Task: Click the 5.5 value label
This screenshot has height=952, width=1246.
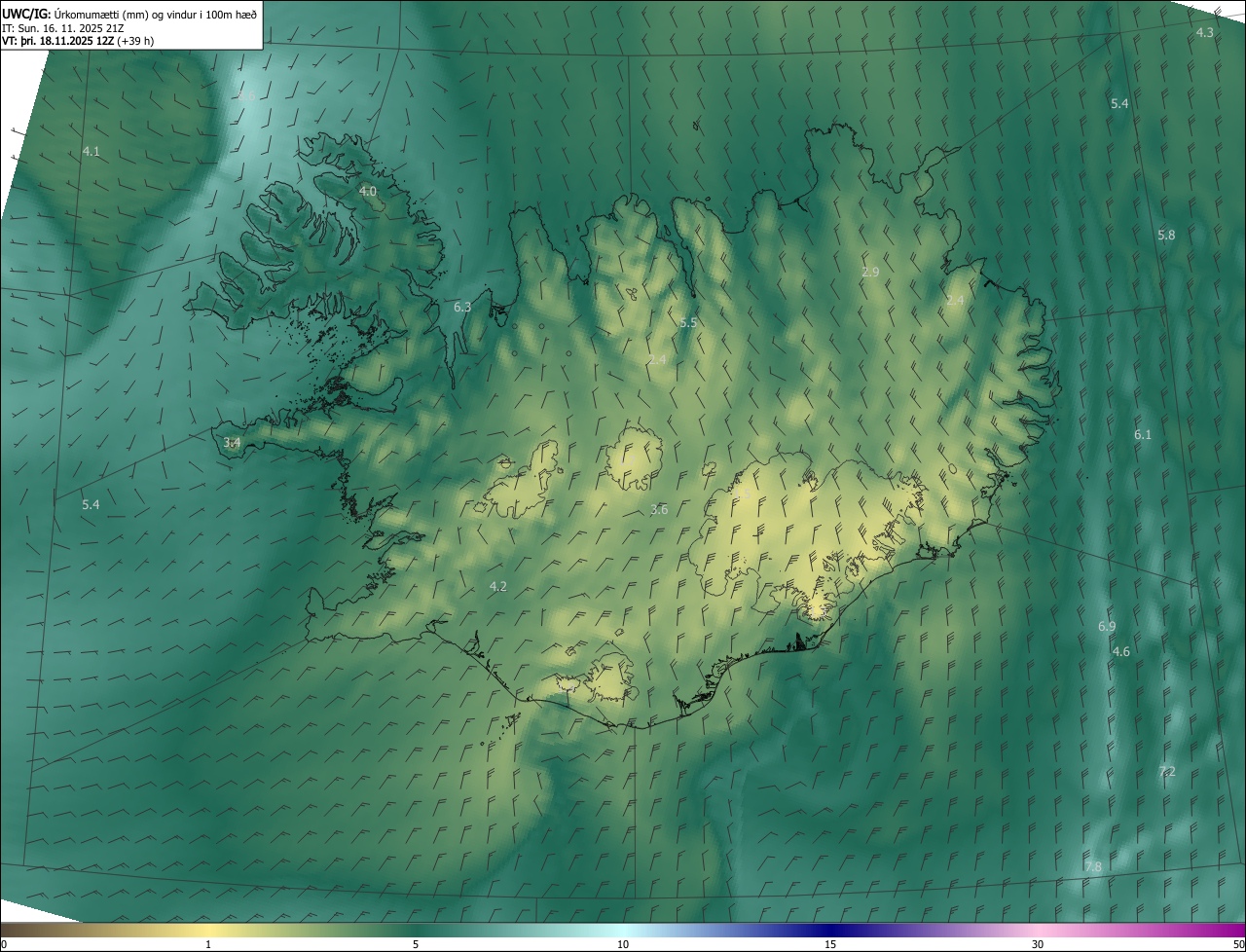Action: click(688, 323)
